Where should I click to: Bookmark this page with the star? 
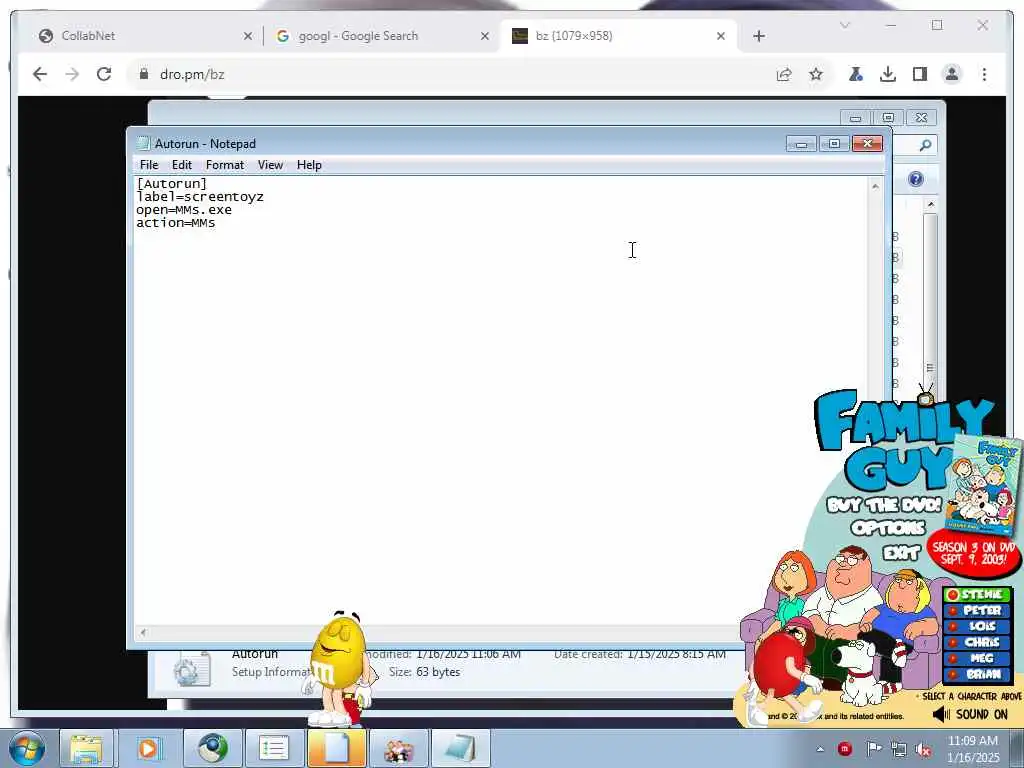[816, 74]
